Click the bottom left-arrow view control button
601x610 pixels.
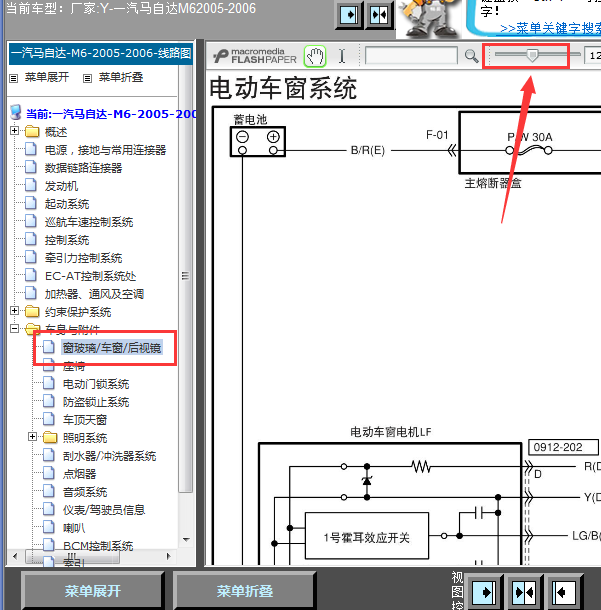(564, 592)
